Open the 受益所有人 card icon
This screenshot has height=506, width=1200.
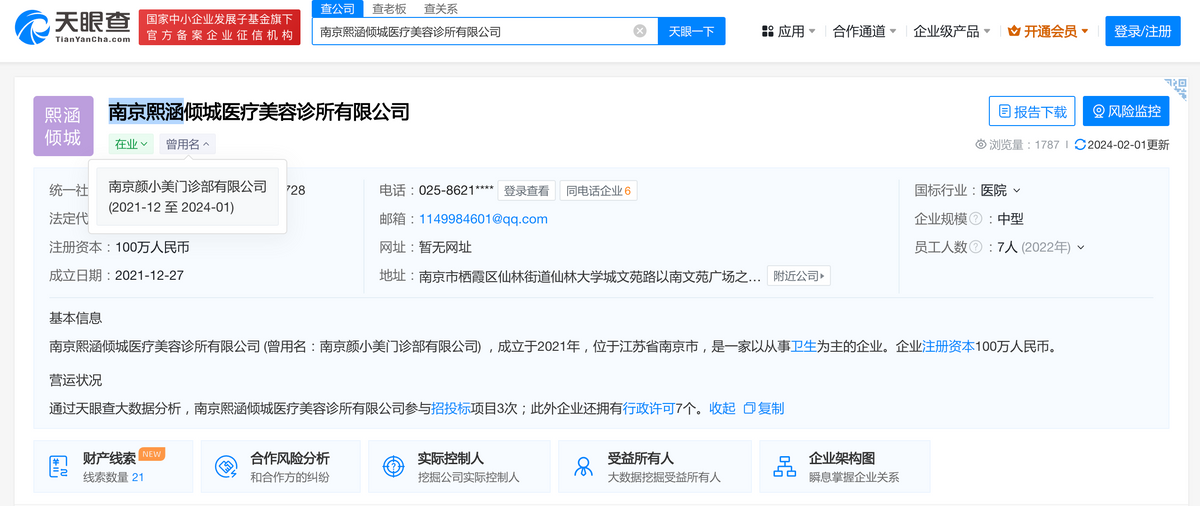[583, 466]
